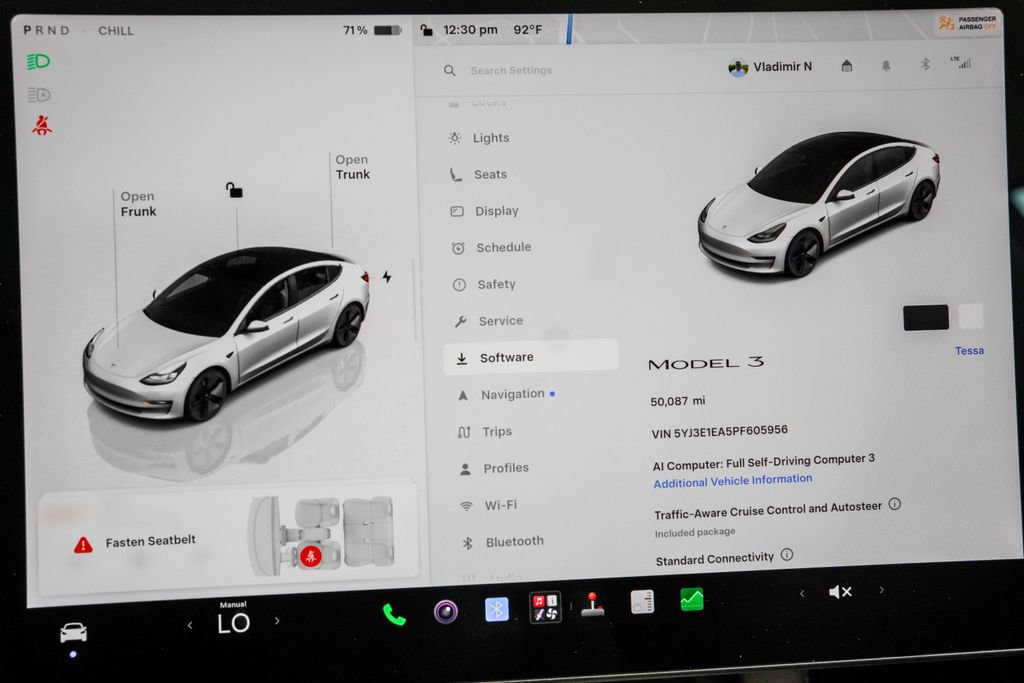This screenshot has height=683, width=1024.
Task: Tap the passenger airbag off indicator
Action: (967, 23)
